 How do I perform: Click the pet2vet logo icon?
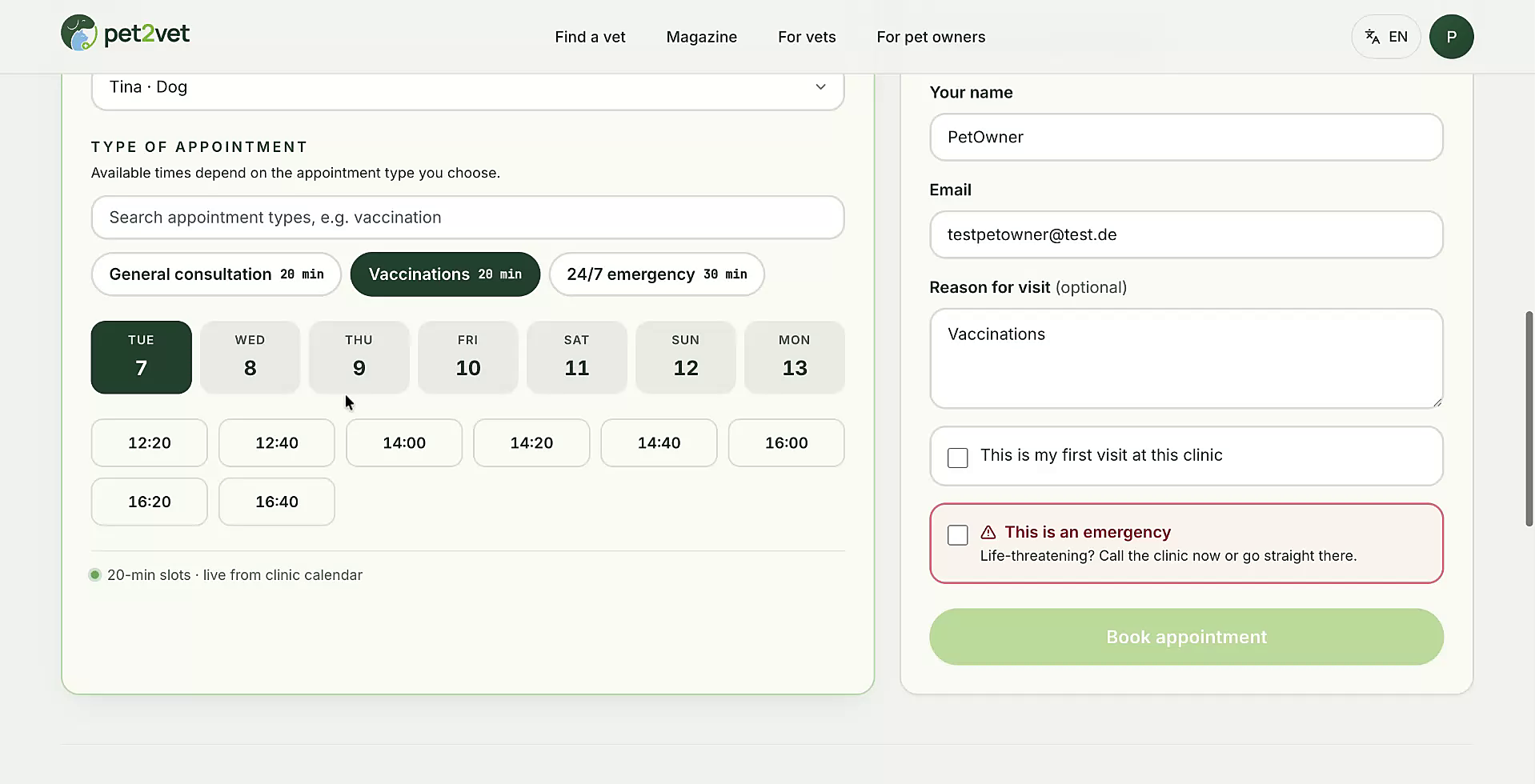point(78,33)
